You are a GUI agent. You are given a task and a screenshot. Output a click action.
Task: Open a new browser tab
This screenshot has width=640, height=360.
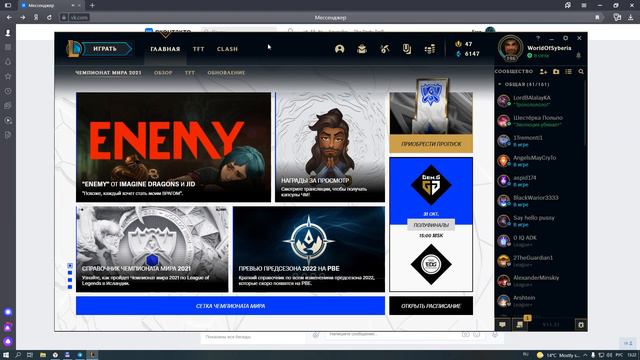point(92,5)
